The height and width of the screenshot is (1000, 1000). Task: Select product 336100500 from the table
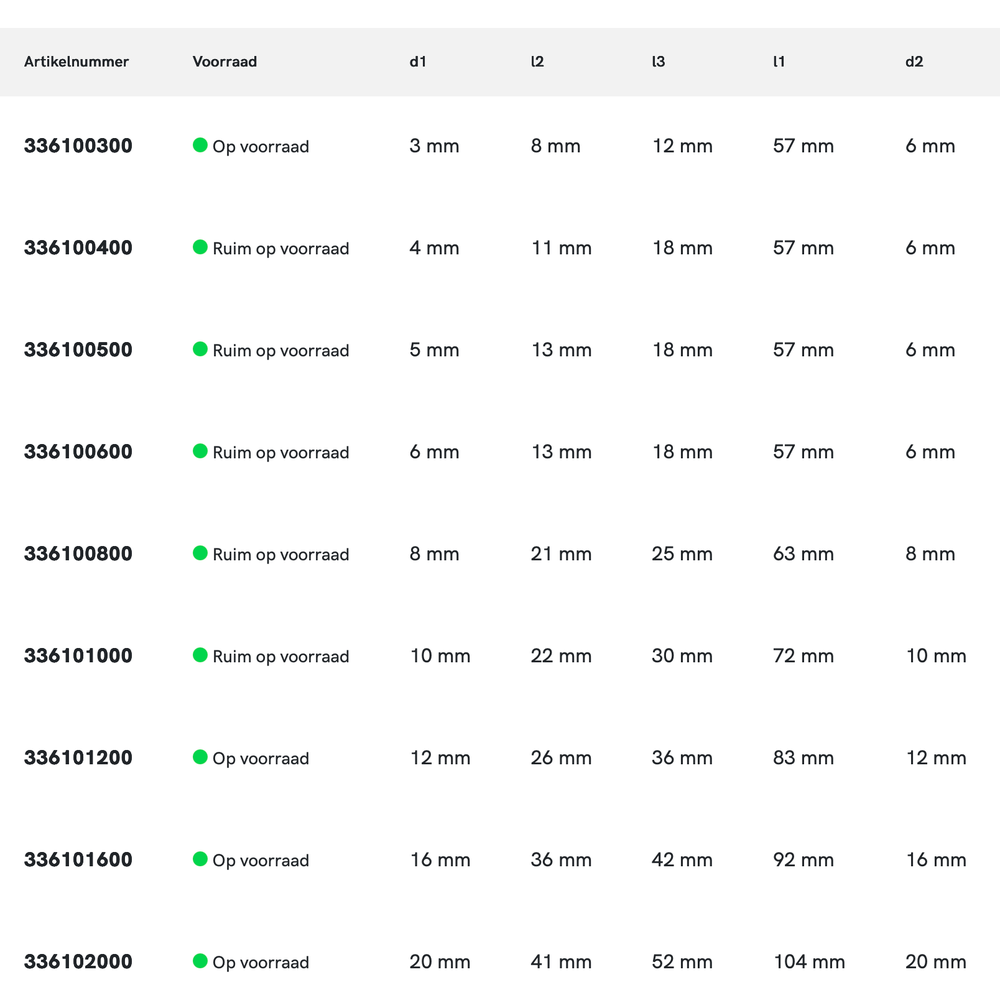pyautogui.click(x=78, y=350)
